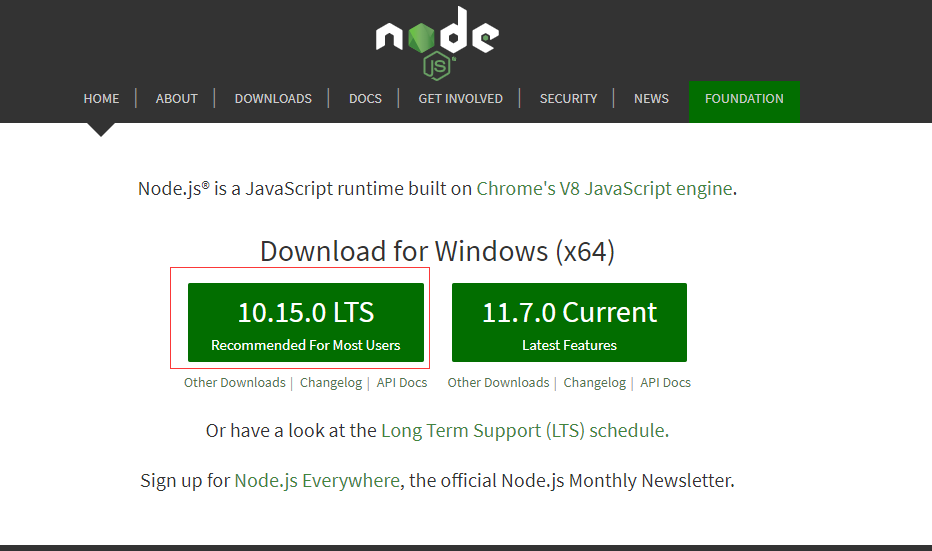Open Other Downloads under the Current button
Screen dimensions: 932x551
tap(498, 383)
